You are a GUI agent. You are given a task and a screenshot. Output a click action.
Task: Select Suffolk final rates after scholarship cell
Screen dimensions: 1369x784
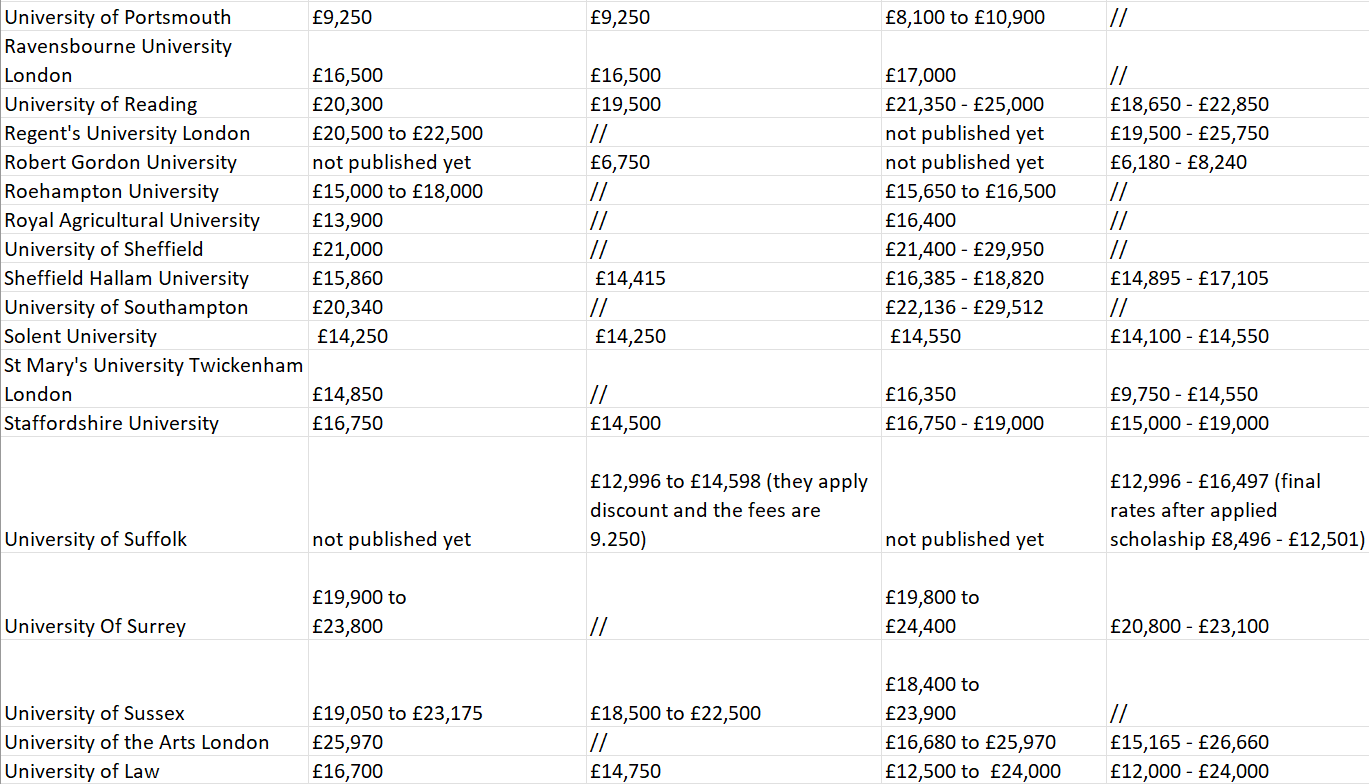[1236, 510]
